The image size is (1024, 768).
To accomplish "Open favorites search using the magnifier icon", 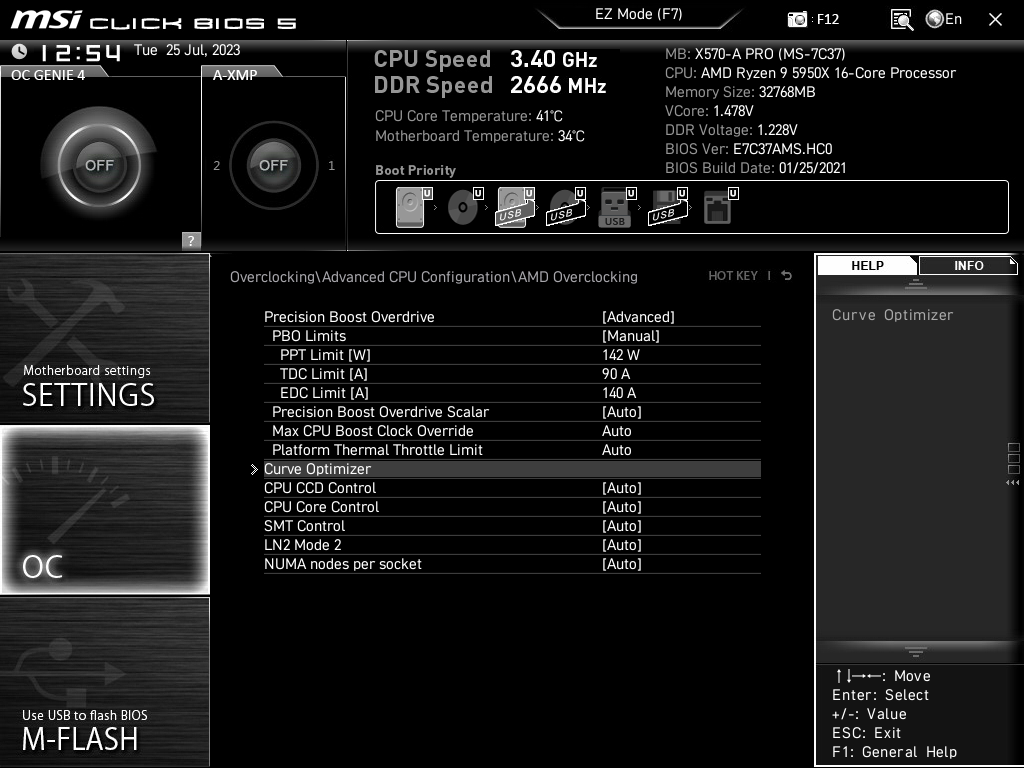I will pyautogui.click(x=900, y=19).
